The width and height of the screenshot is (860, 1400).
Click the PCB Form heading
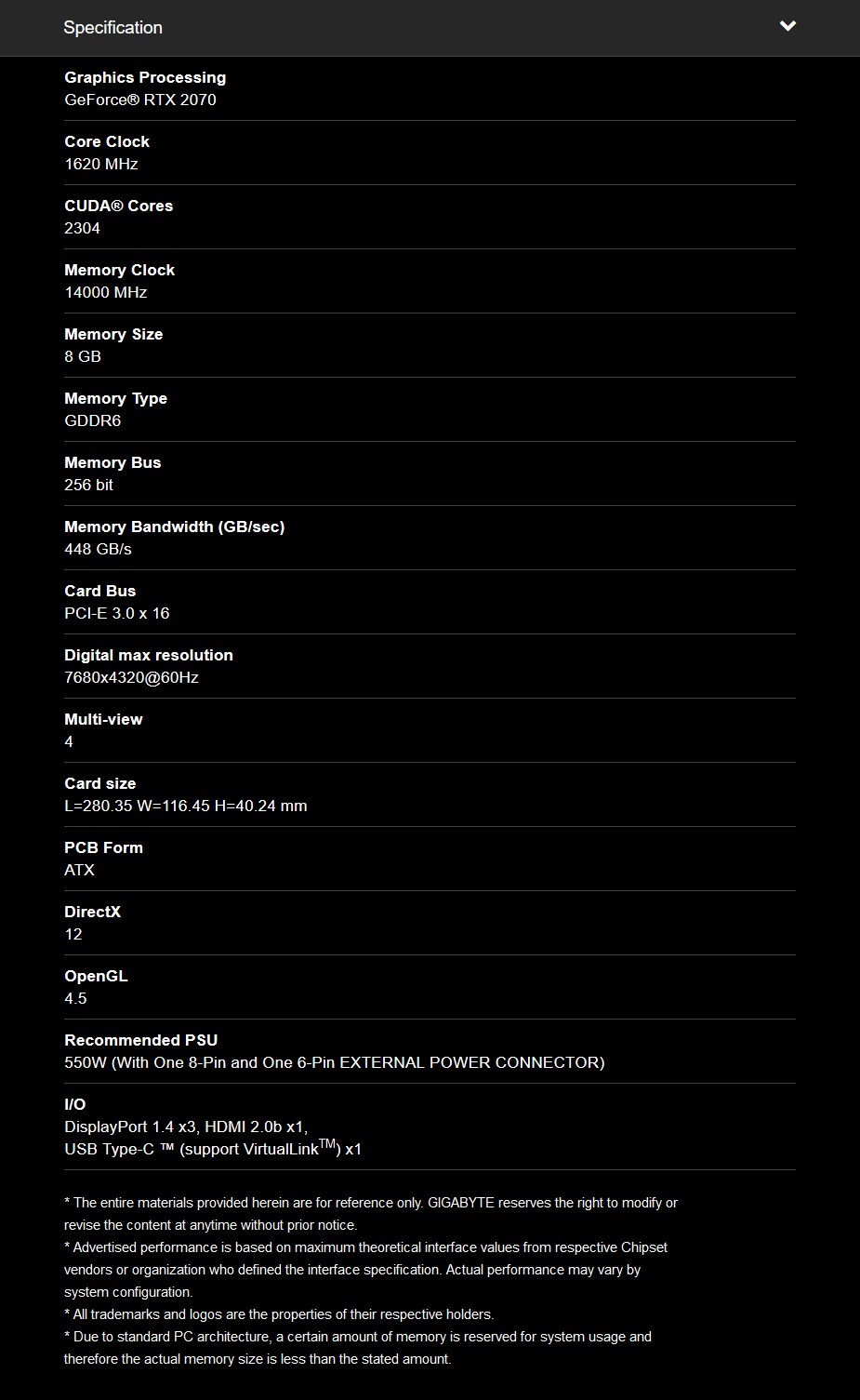click(x=103, y=847)
